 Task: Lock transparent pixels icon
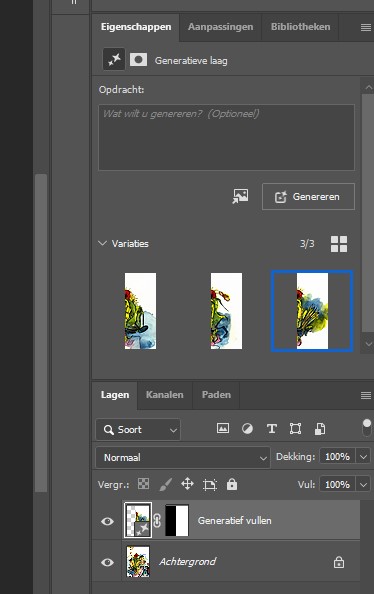coord(143,484)
